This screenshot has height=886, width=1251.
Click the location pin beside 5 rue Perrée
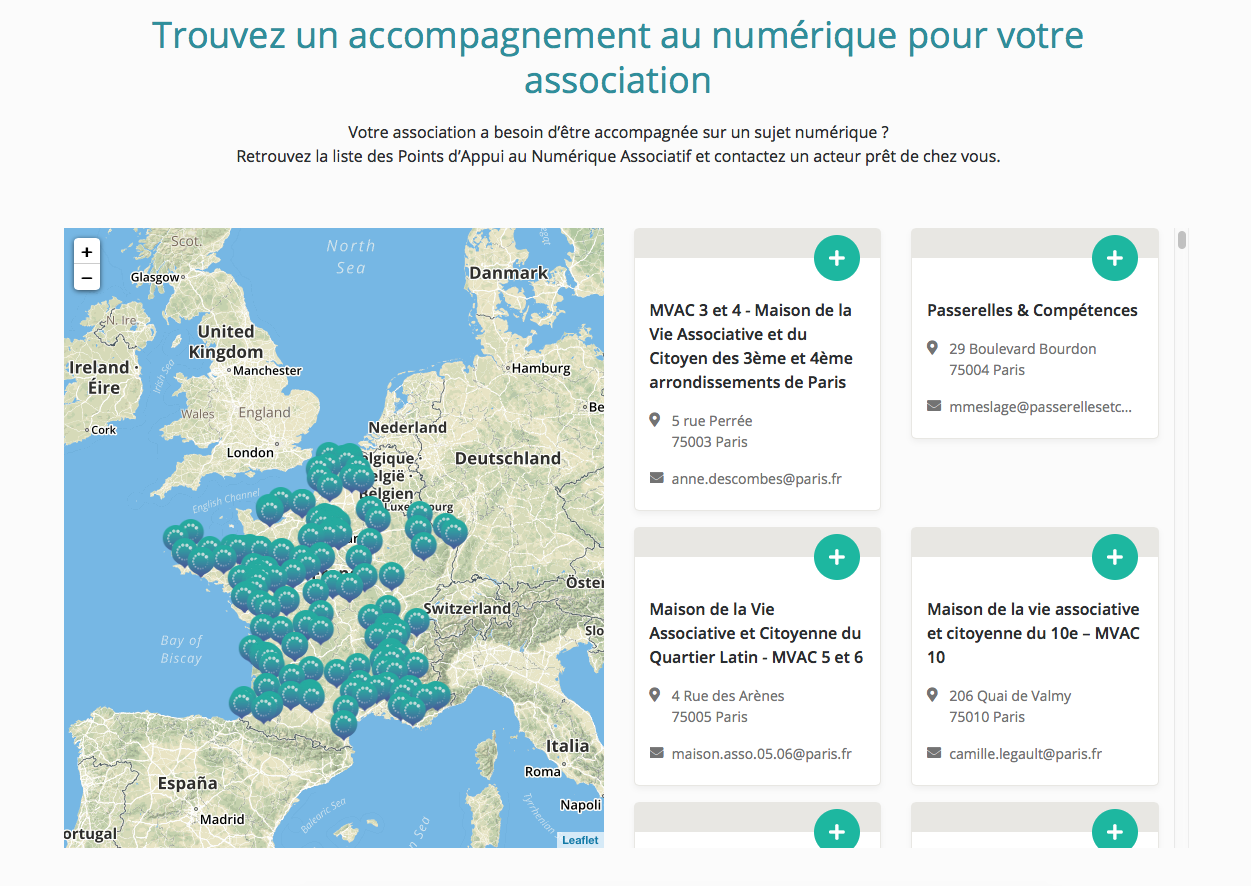click(655, 420)
